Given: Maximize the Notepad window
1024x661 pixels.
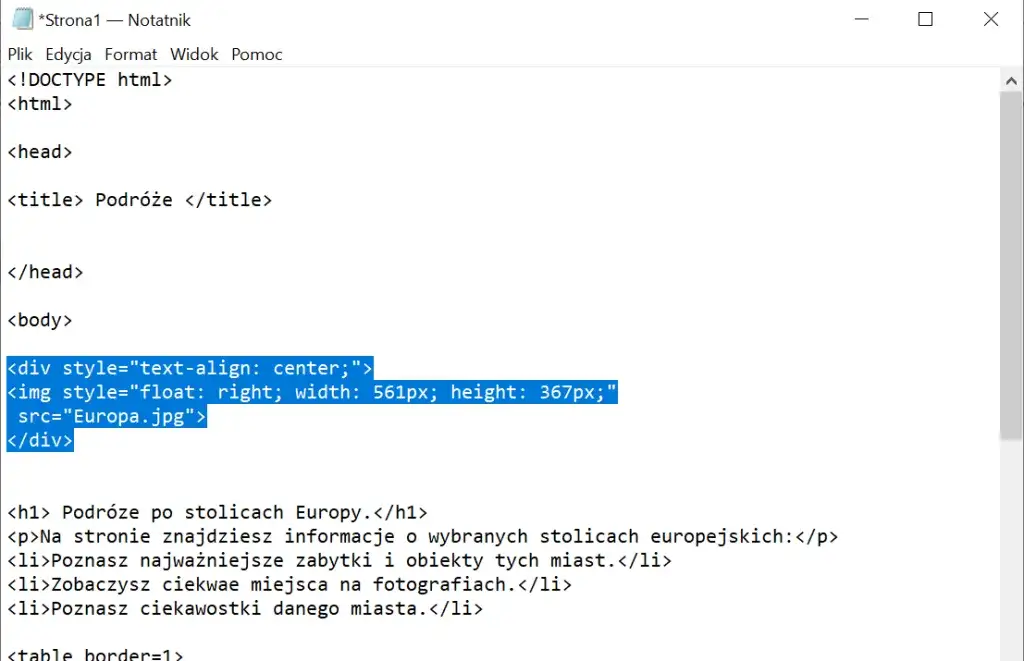Looking at the screenshot, I should pos(925,19).
